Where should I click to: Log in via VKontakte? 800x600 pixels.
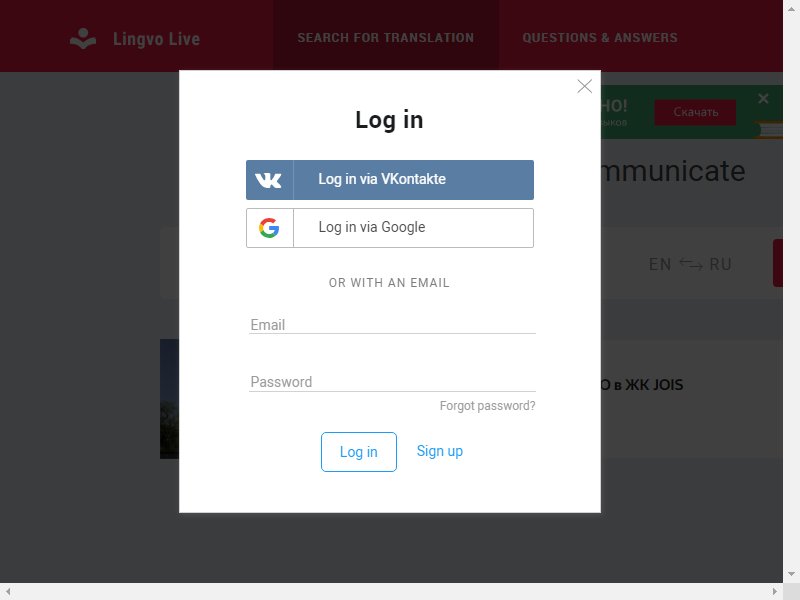pos(390,180)
